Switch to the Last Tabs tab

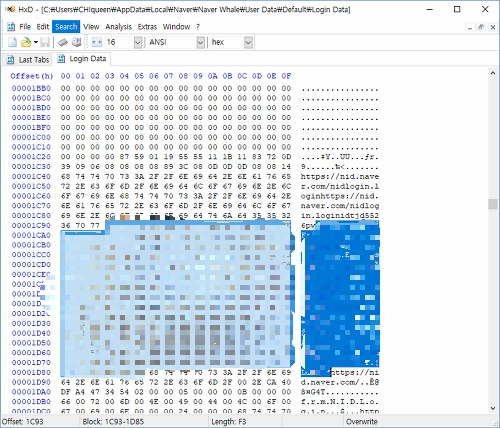(x=27, y=60)
